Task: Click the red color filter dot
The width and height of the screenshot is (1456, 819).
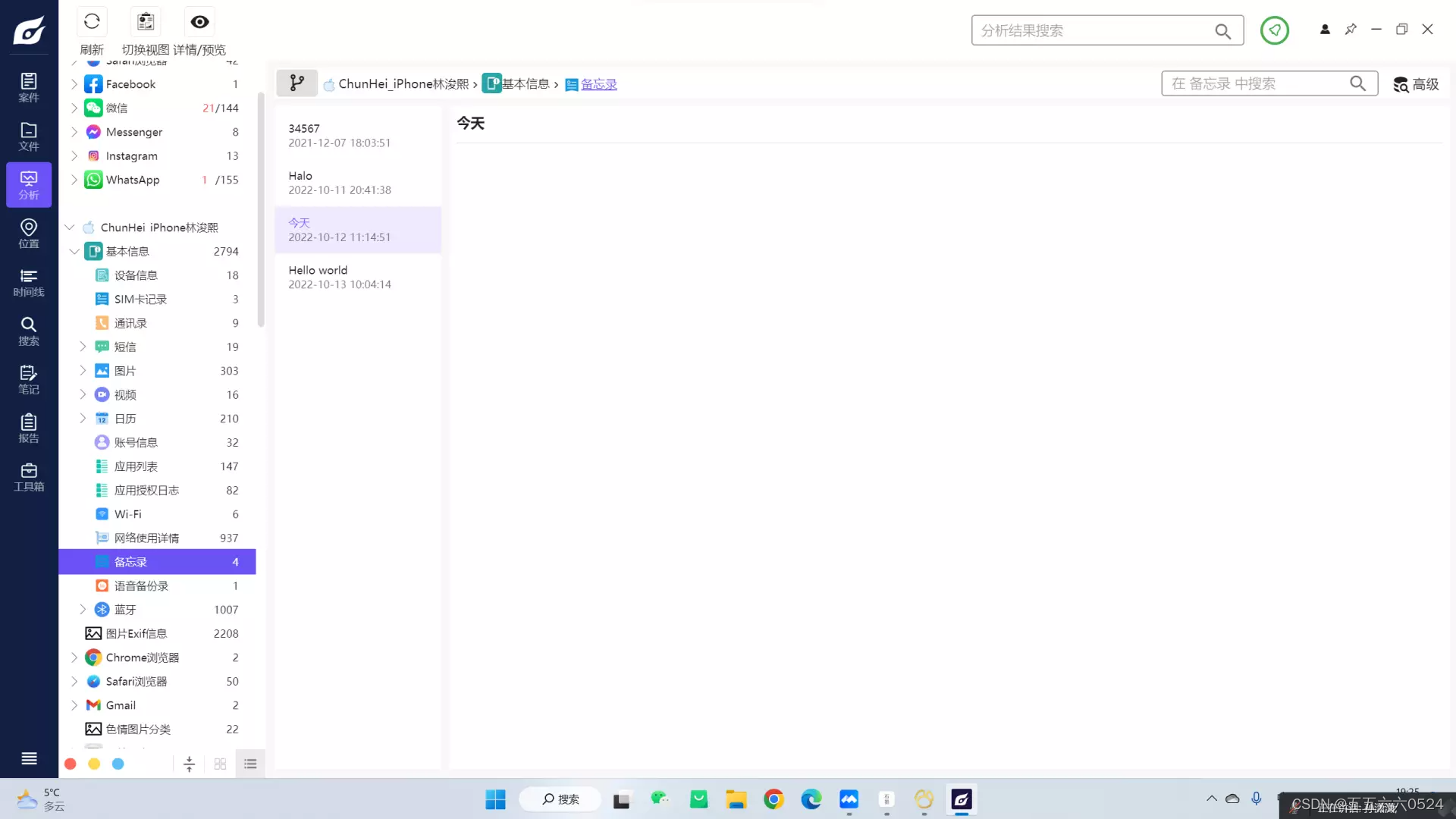Action: (71, 764)
